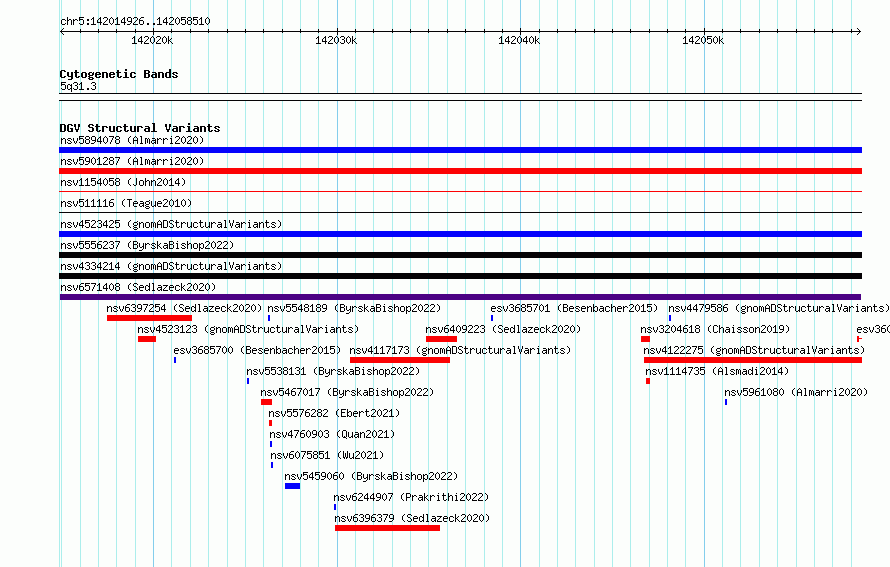This screenshot has height=567, width=890.
Task: Click the ruler's right end arrow
Action: 858,31
